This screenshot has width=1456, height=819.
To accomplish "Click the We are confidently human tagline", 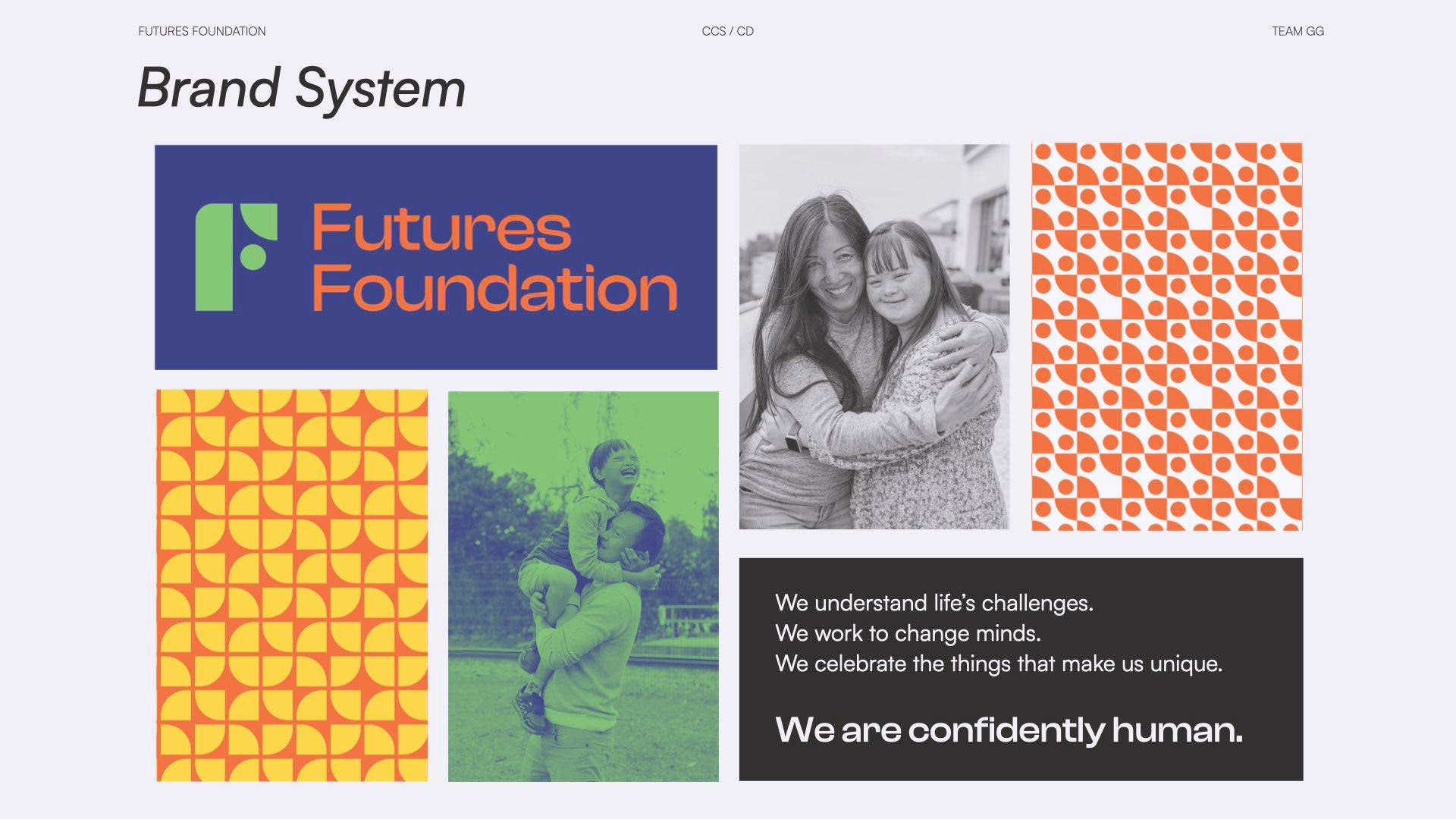I will [x=1009, y=730].
